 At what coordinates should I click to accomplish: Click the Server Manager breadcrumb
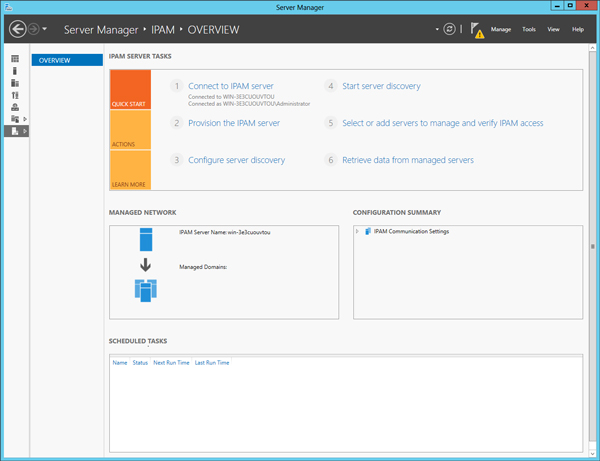coord(101,30)
